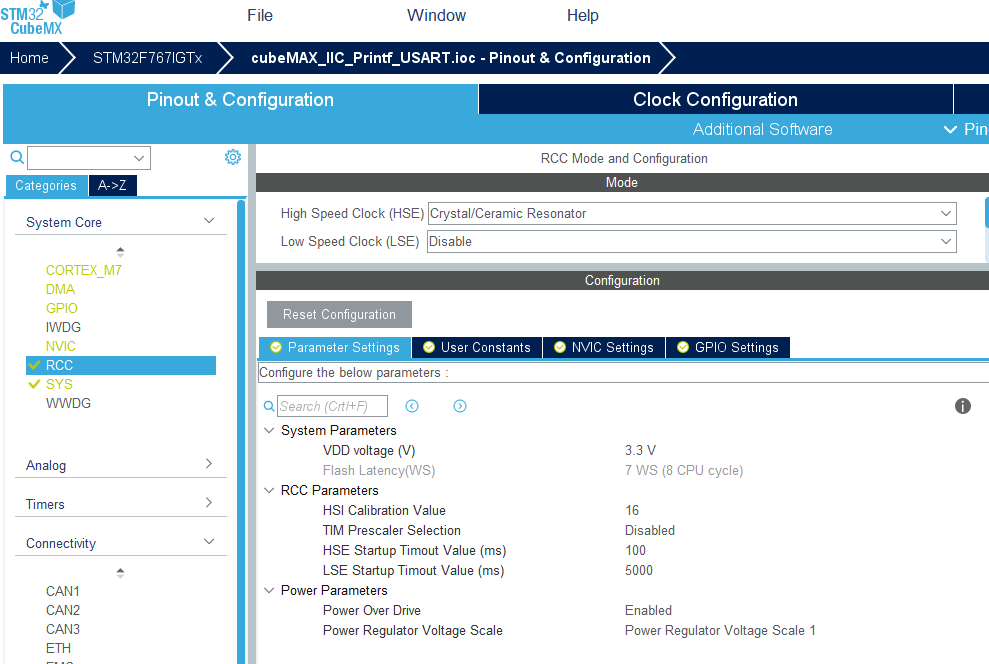Select the Categories tab
The image size is (989, 664).
pos(46,185)
